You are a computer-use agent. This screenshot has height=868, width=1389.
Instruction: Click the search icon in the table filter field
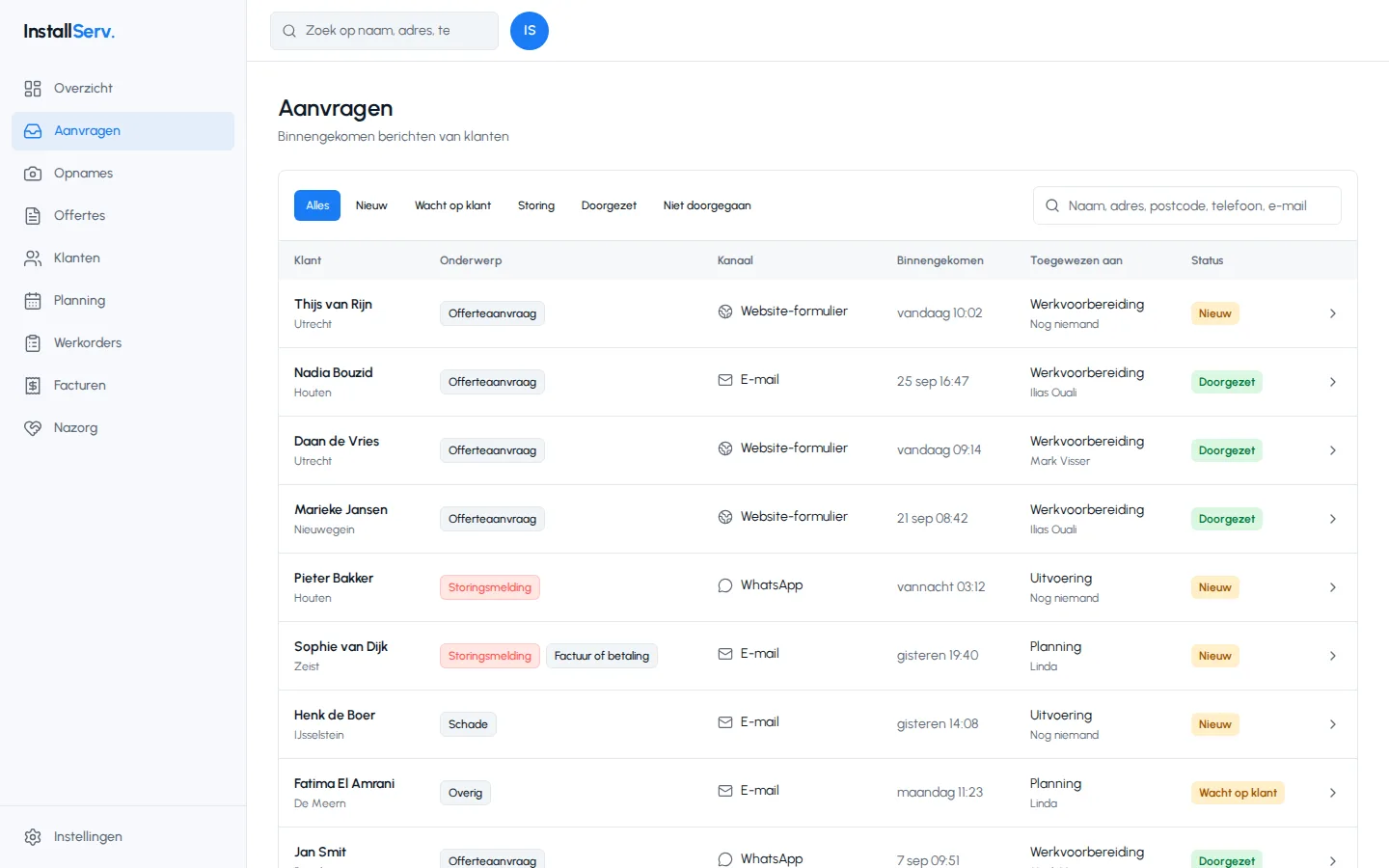click(x=1052, y=205)
